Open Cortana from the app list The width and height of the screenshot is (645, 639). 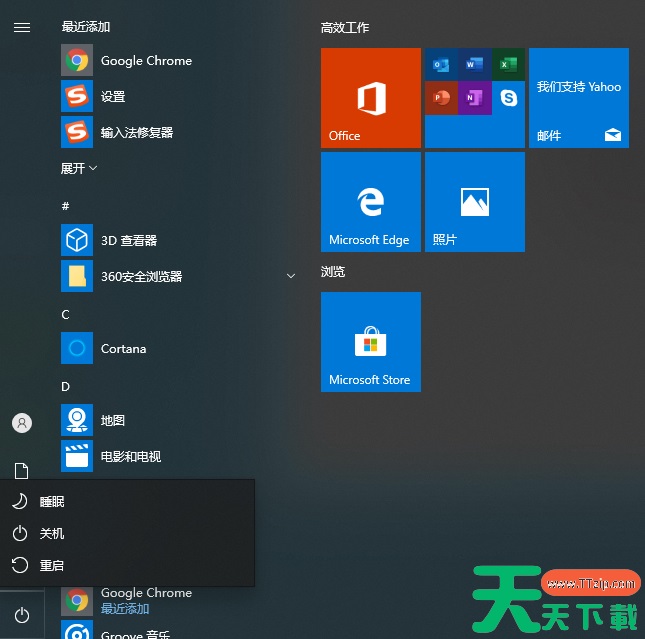(x=123, y=349)
